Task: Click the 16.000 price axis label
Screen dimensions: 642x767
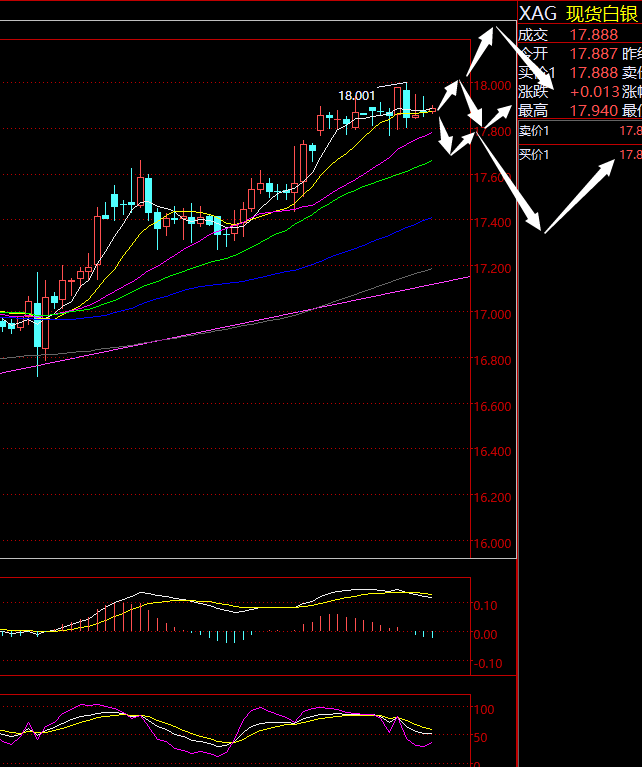Action: click(492, 543)
